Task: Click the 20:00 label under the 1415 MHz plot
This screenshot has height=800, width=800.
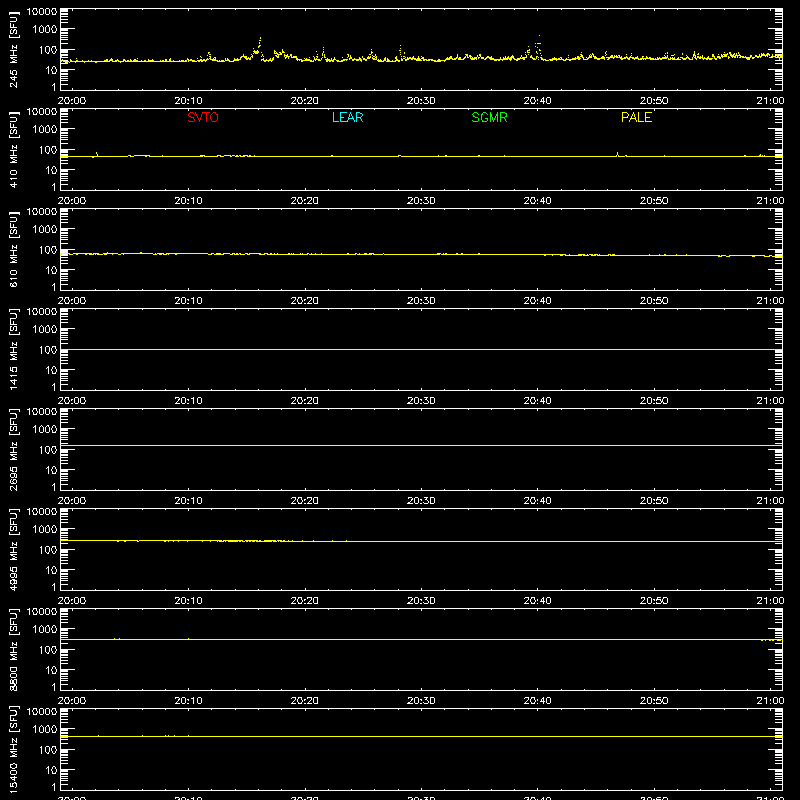Action: (x=72, y=401)
